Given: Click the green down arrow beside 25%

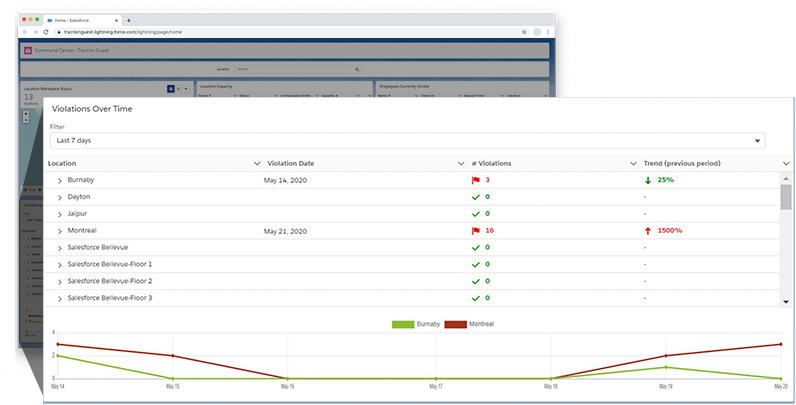Looking at the screenshot, I should (x=648, y=180).
